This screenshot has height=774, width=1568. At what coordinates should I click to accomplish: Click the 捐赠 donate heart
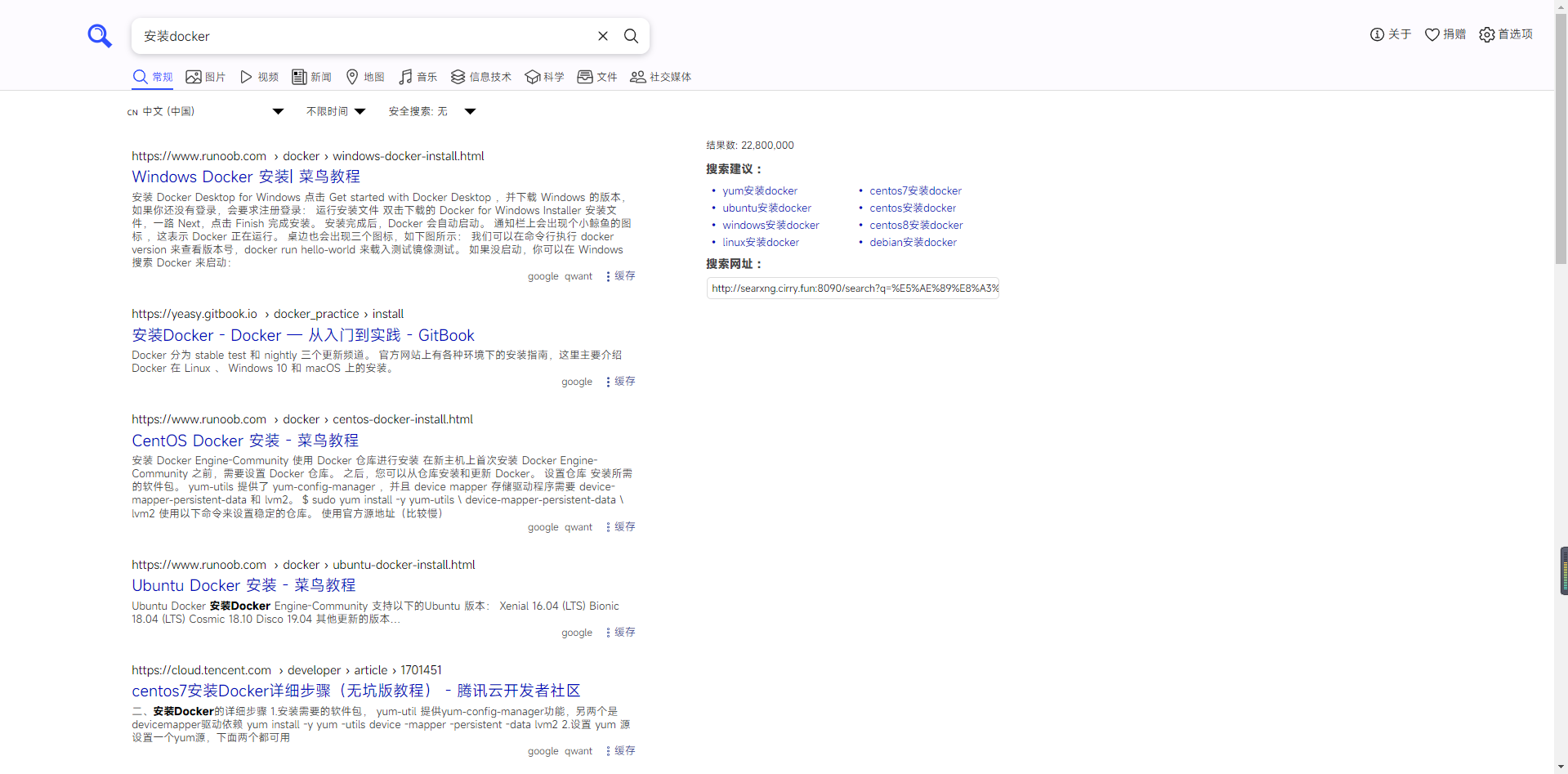coord(1445,34)
